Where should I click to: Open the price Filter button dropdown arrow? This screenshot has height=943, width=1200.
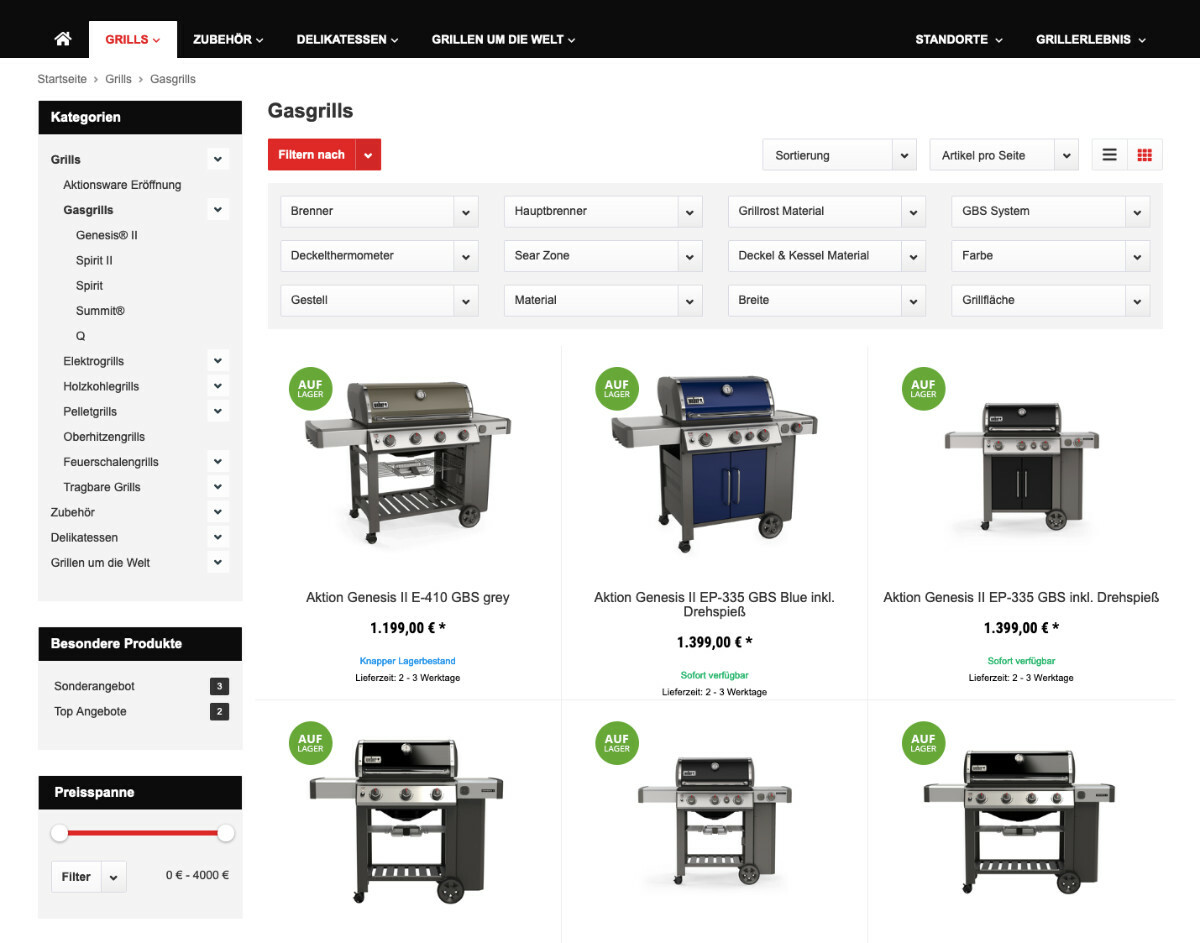pyautogui.click(x=113, y=877)
